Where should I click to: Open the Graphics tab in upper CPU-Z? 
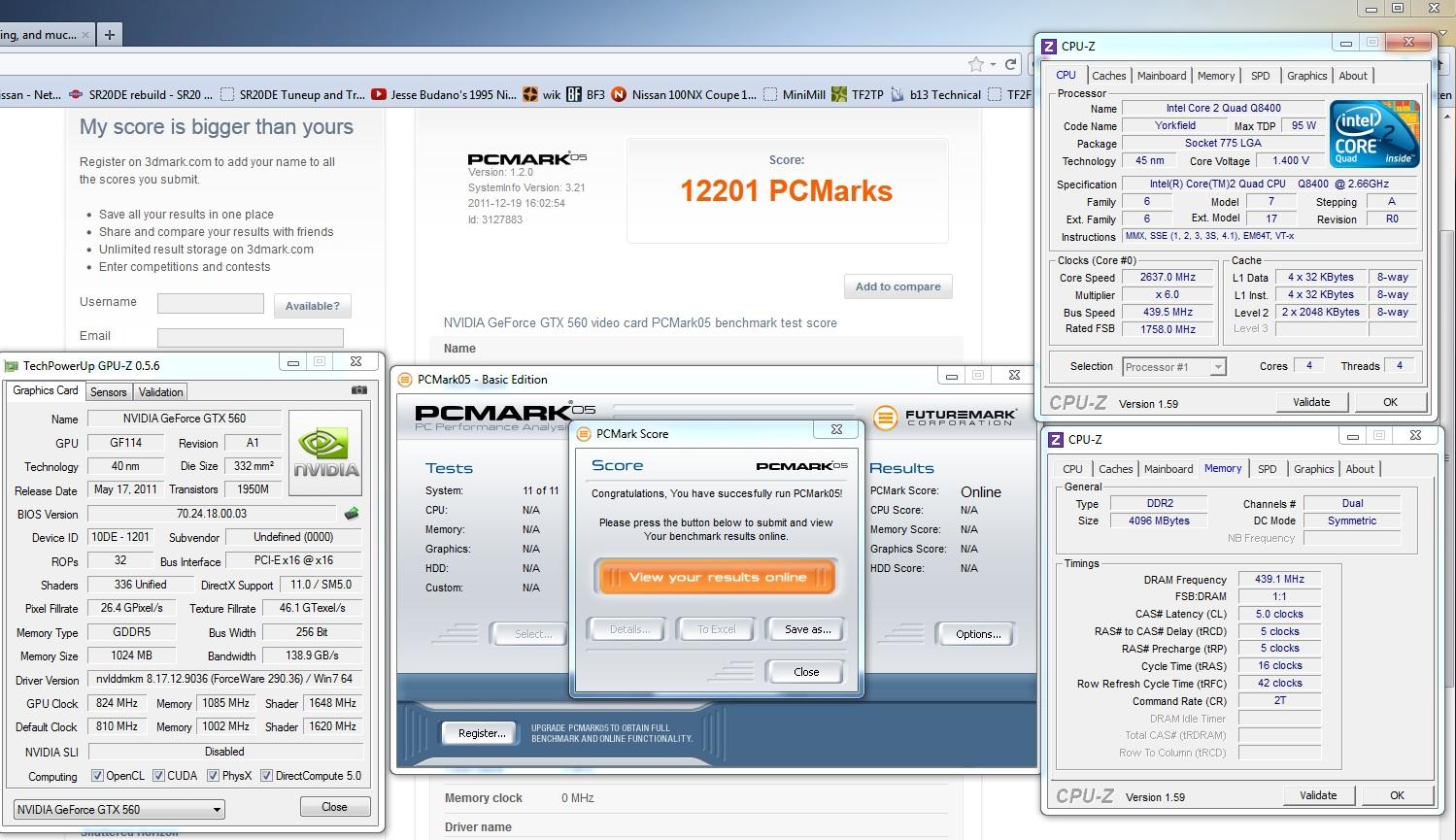(1306, 76)
